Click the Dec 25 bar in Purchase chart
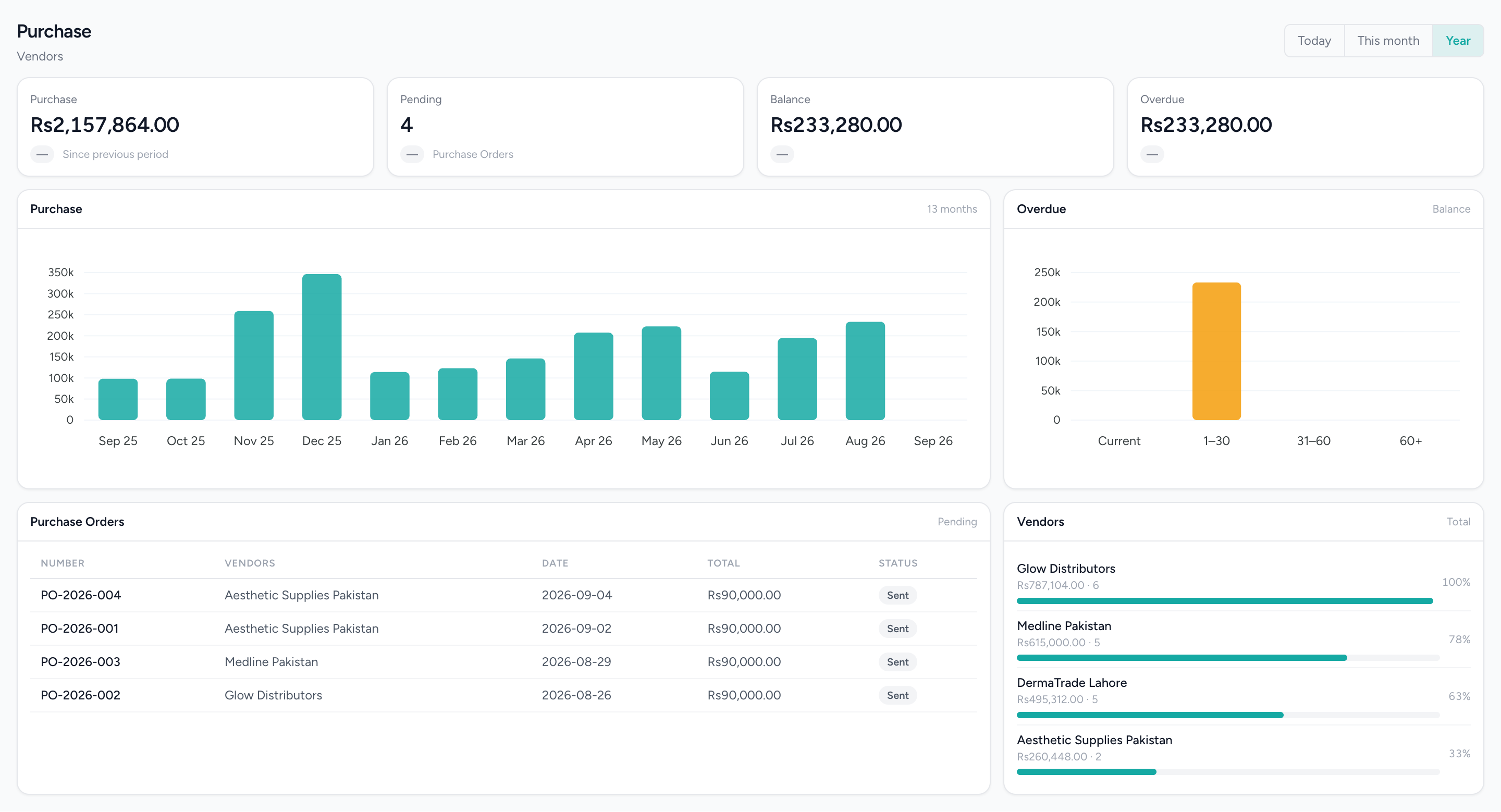This screenshot has height=812, width=1501. 322,347
